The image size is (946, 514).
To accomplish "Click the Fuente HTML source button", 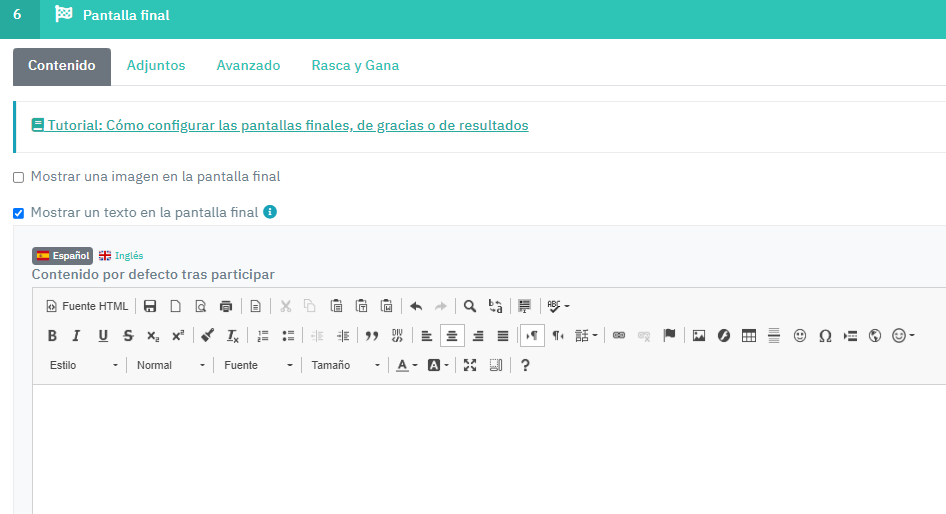I will (x=87, y=306).
